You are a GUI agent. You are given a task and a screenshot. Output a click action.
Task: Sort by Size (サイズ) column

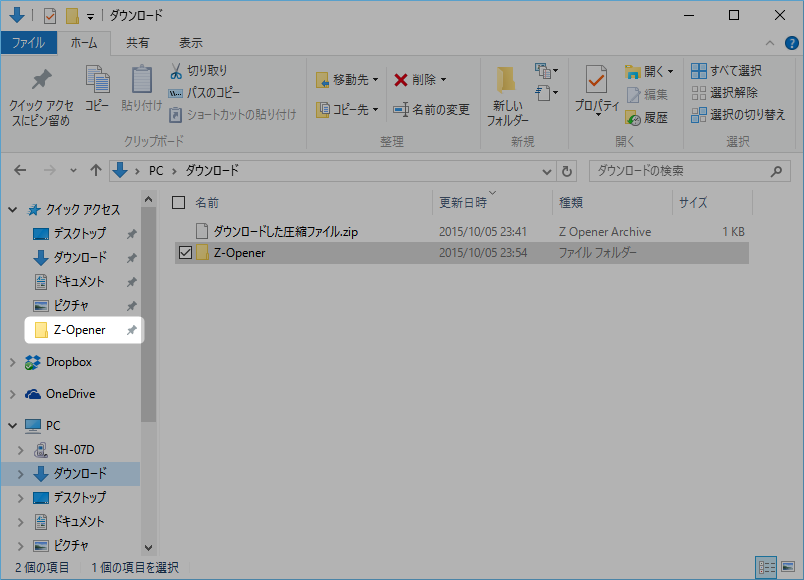pos(693,203)
